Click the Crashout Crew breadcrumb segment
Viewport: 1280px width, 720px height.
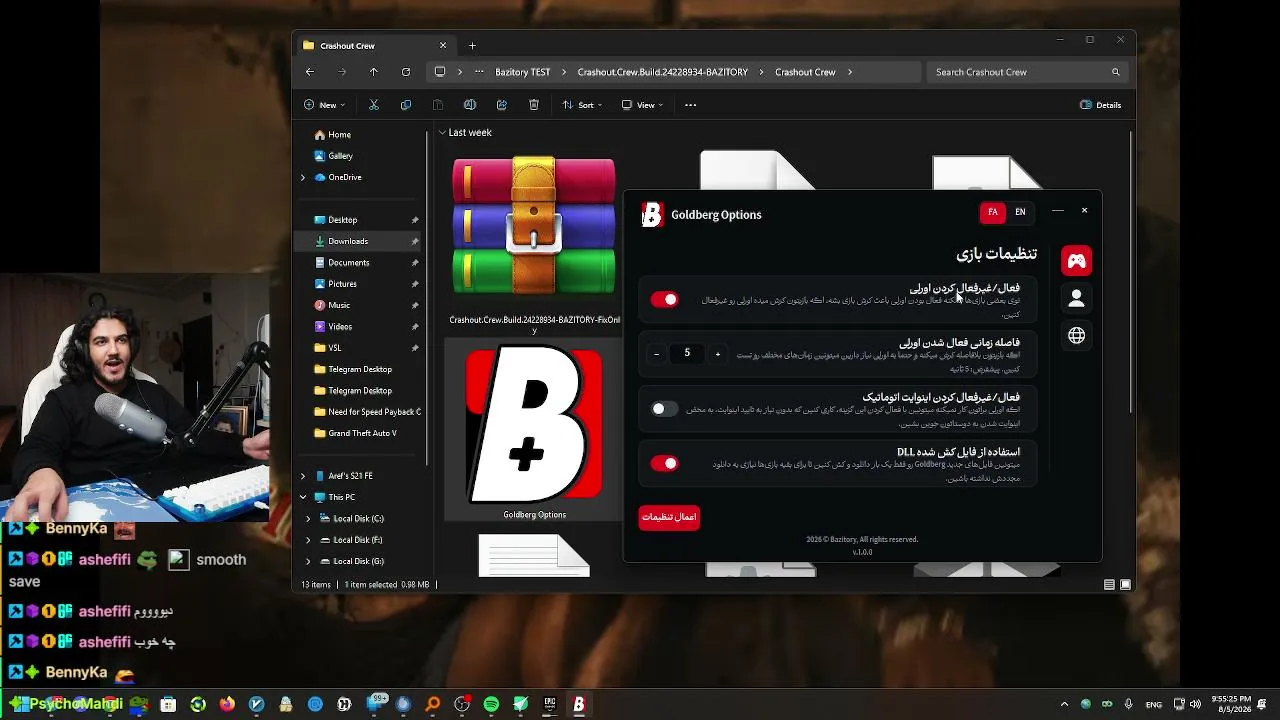click(805, 72)
